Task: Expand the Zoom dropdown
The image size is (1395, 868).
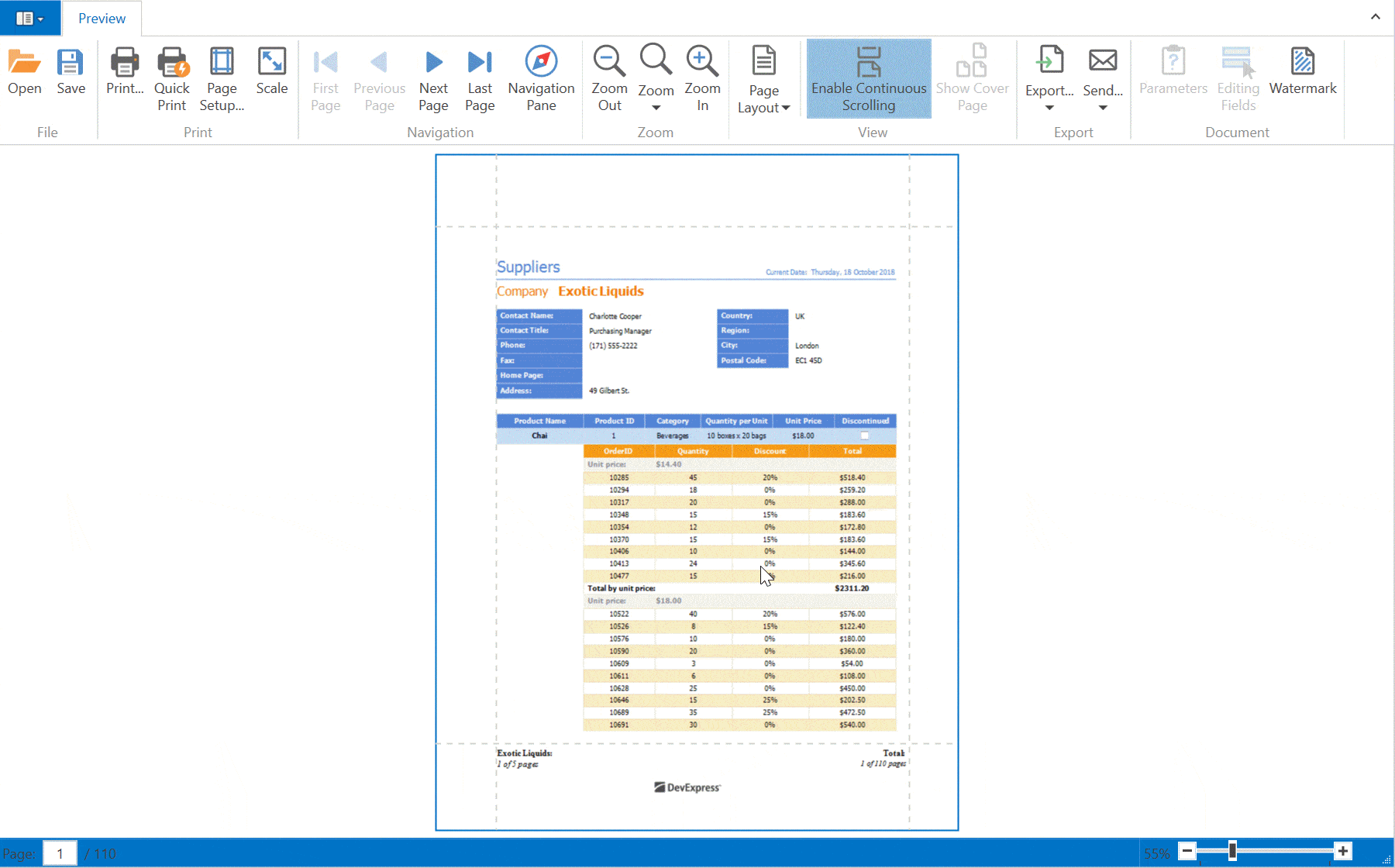Action: click(656, 107)
